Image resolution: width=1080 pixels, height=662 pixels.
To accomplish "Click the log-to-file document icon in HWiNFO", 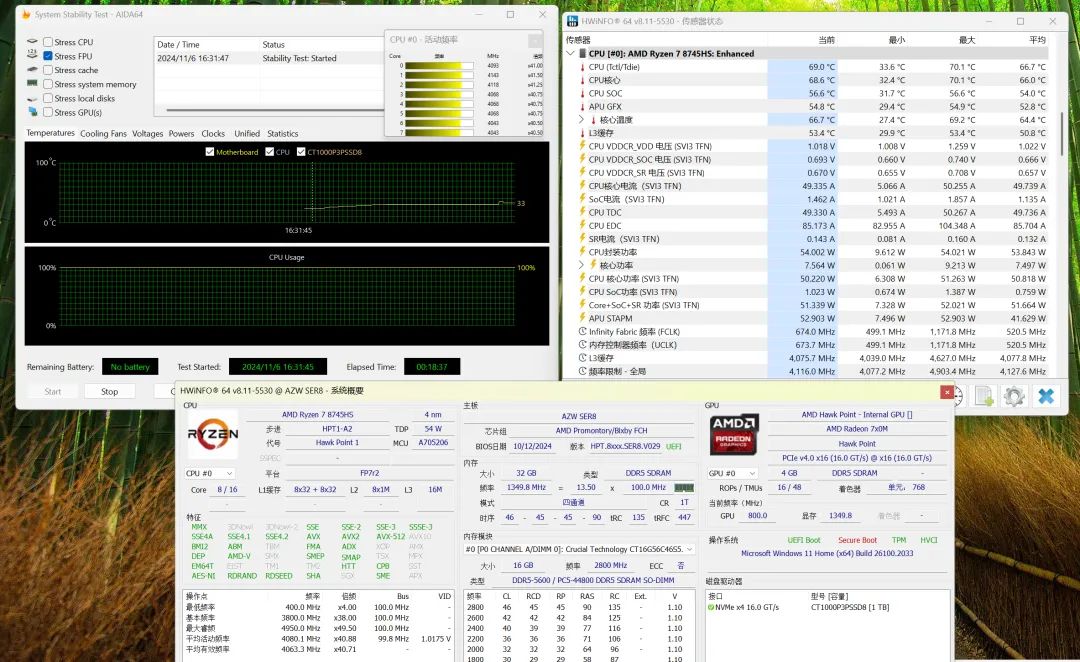I will tap(984, 396).
